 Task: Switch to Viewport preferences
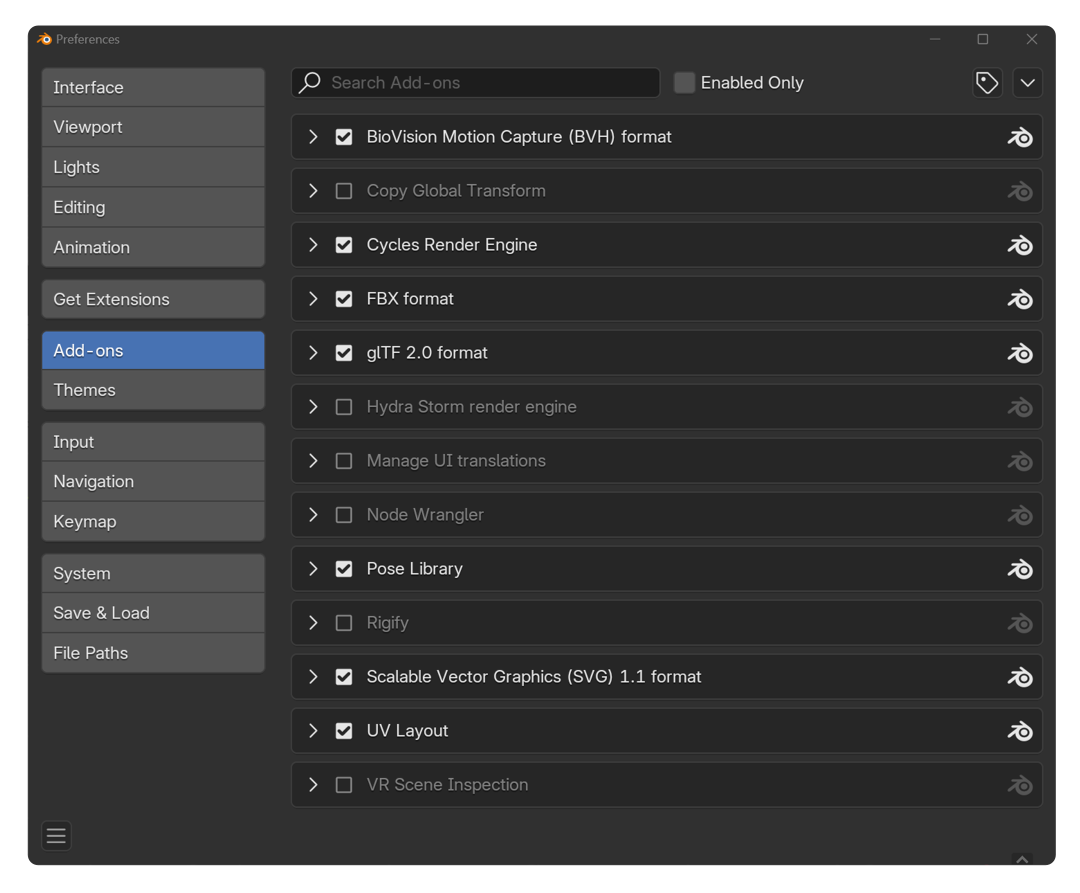(153, 127)
